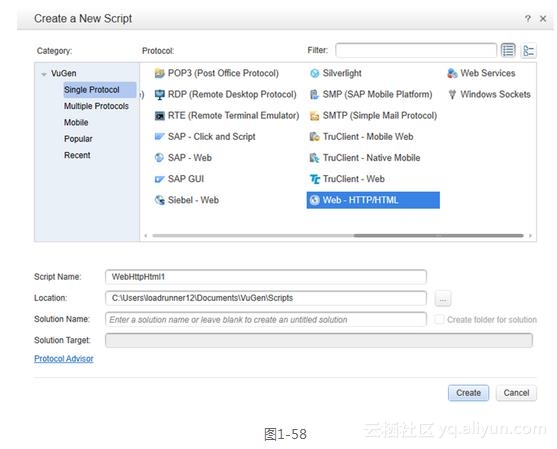
Task: Open the Recent category
Action: point(77,155)
